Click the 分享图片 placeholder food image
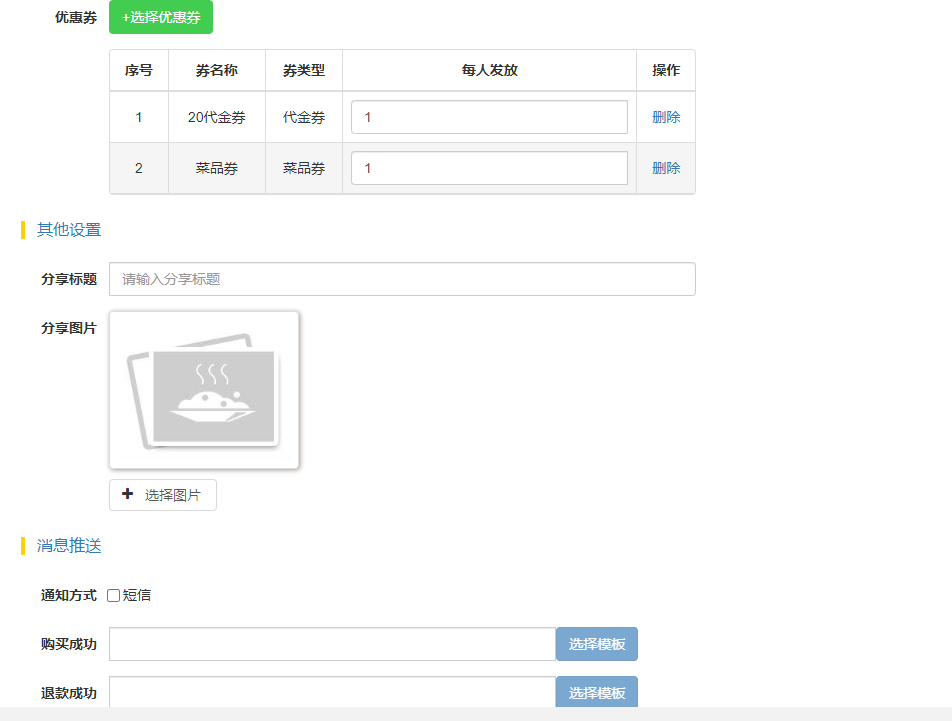 click(x=204, y=390)
